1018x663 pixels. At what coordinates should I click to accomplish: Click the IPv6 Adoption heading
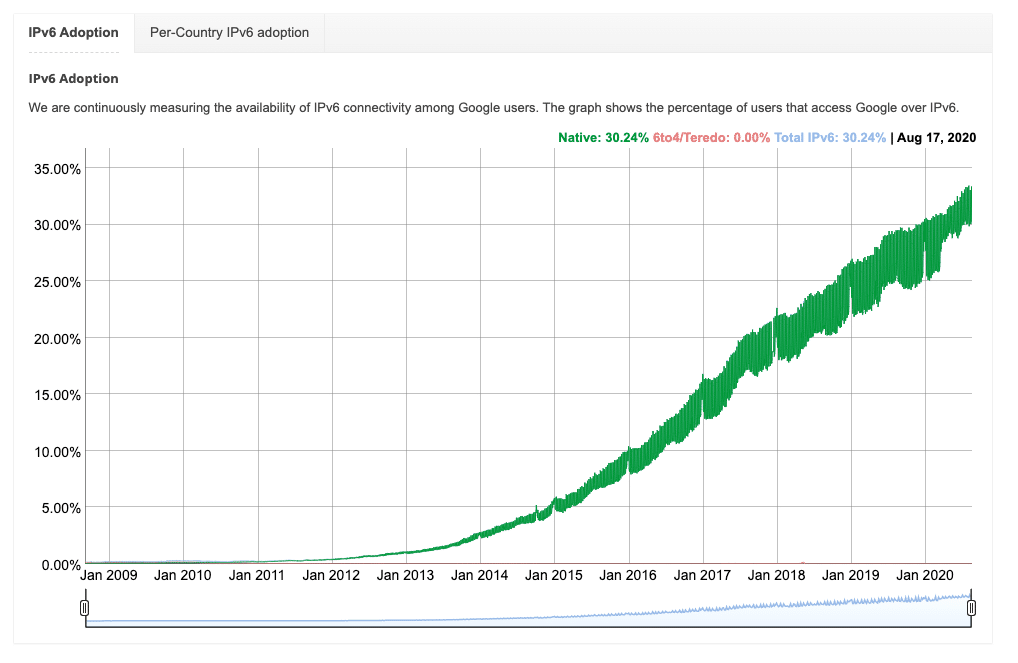(x=72, y=78)
